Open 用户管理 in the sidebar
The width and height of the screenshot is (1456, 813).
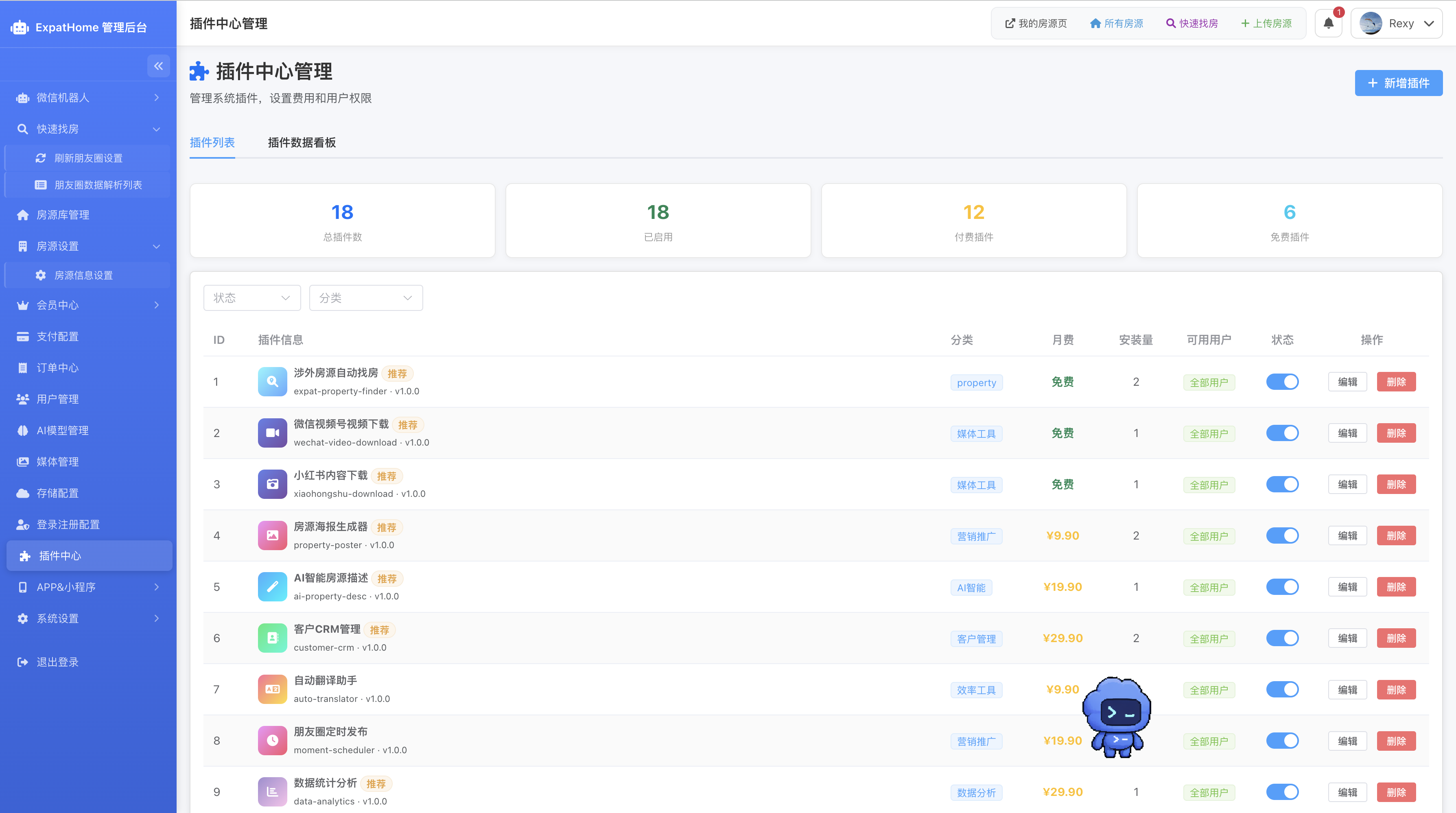click(88, 399)
